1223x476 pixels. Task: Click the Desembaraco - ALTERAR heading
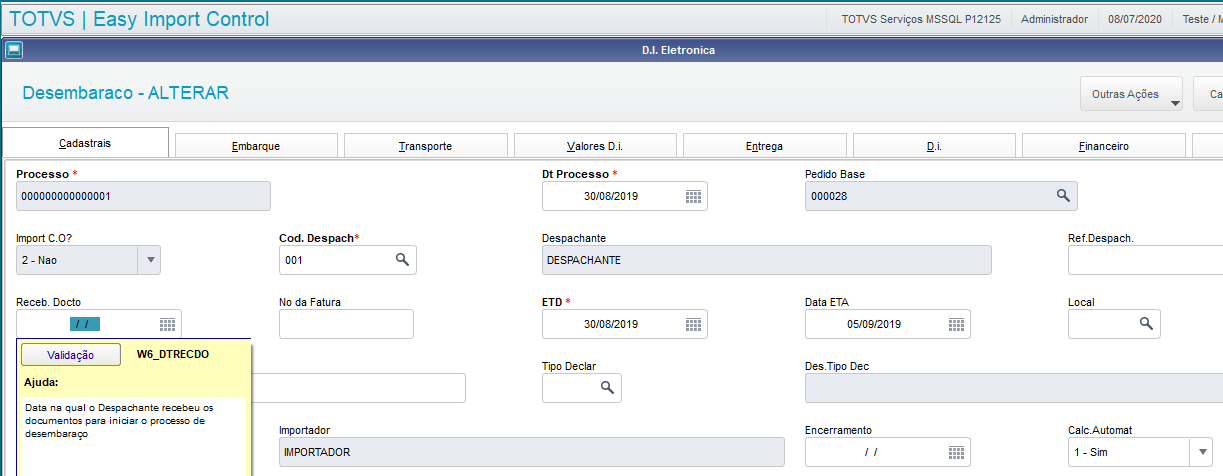pos(125,93)
